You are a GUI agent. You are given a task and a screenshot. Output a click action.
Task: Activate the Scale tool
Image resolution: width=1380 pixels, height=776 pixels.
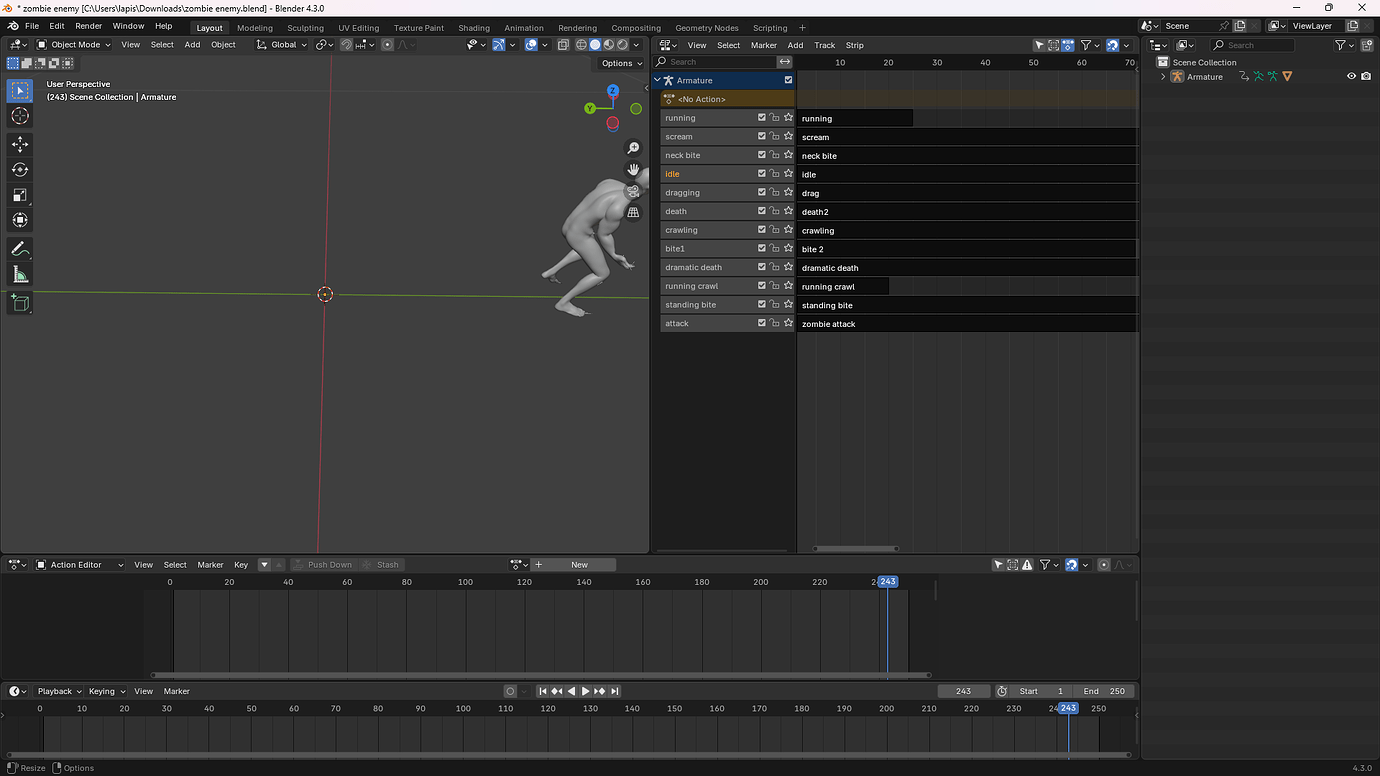click(x=20, y=194)
